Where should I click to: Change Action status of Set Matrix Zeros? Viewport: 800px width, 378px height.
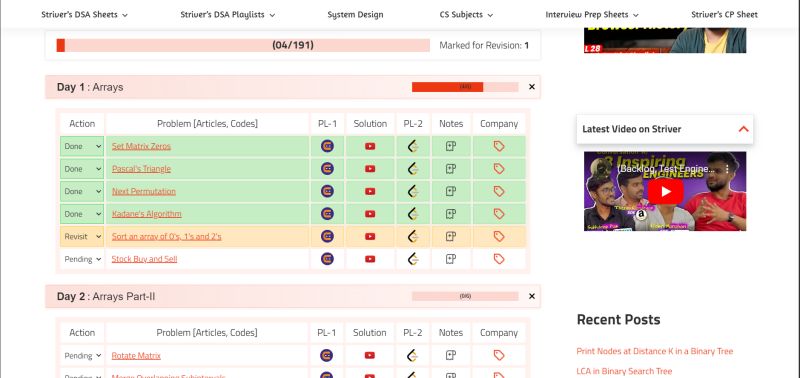click(x=82, y=146)
